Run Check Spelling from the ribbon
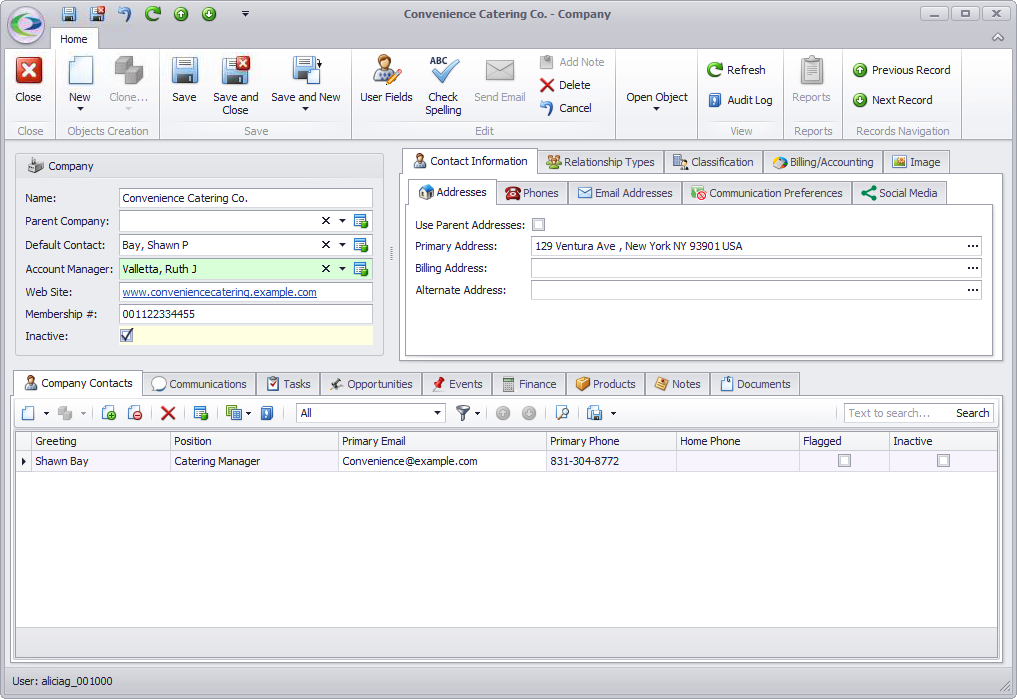Screen dimensions: 1017x699 click(x=443, y=85)
